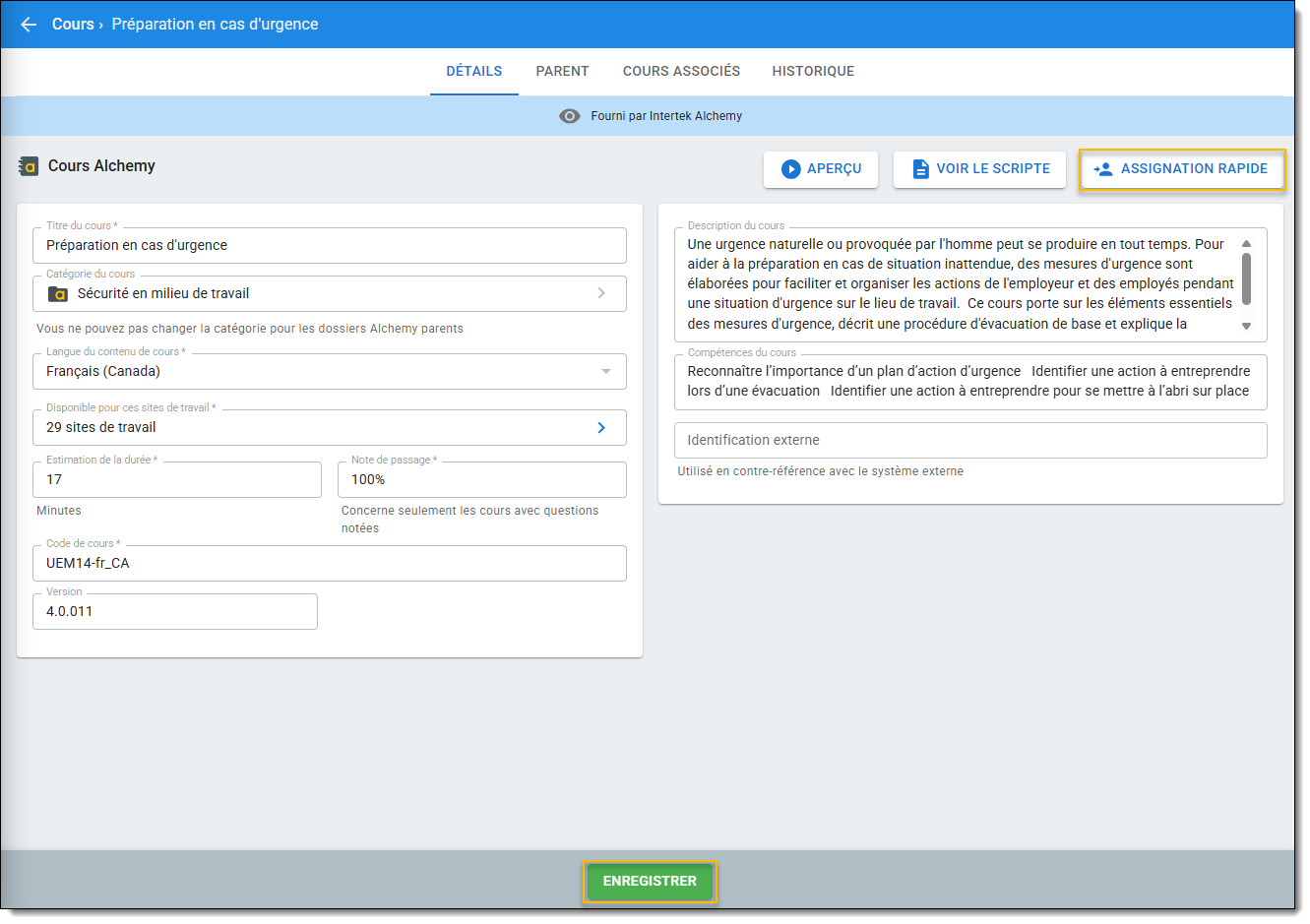Click the Alchemy folder icon in category field
Viewport: 1310px width, 924px height.
58,294
